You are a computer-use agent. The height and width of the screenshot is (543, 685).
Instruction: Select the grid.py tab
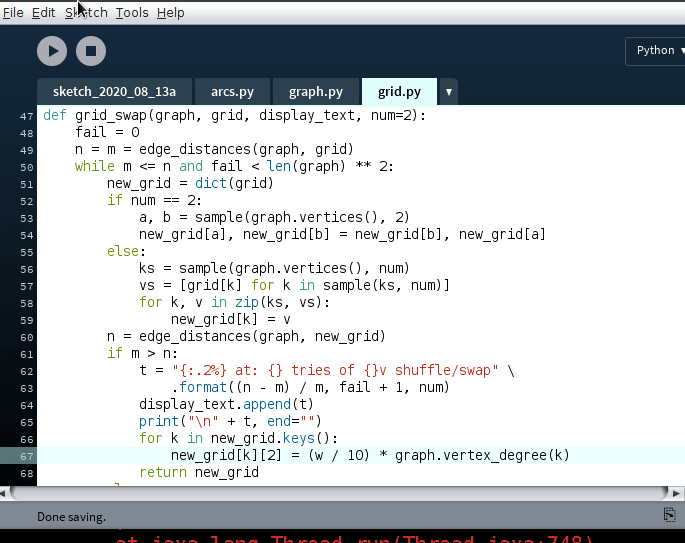tap(399, 92)
